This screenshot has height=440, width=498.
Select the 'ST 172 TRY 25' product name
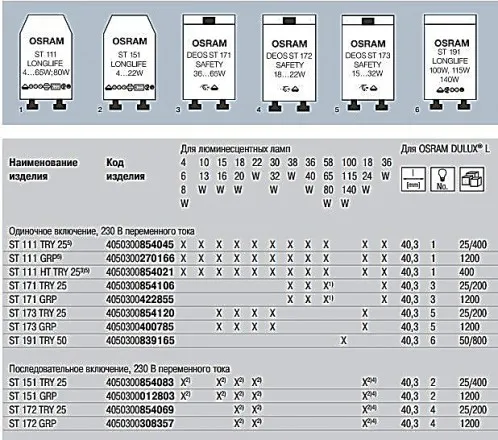[38, 409]
